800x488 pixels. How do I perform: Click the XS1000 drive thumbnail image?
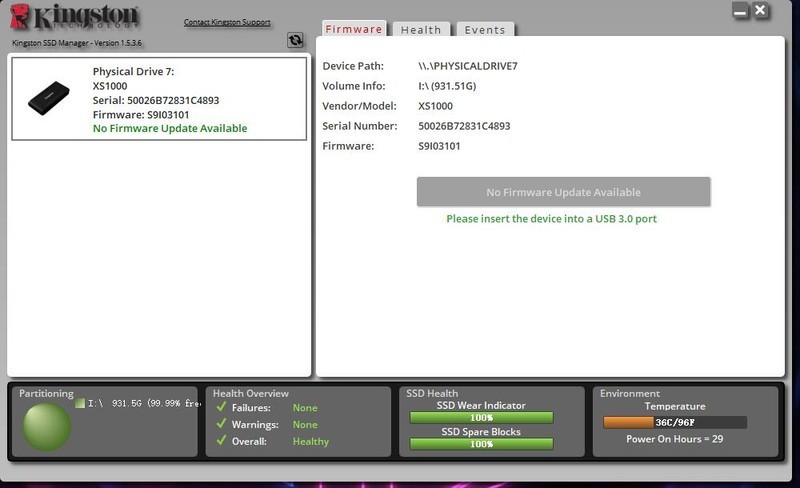[48, 97]
